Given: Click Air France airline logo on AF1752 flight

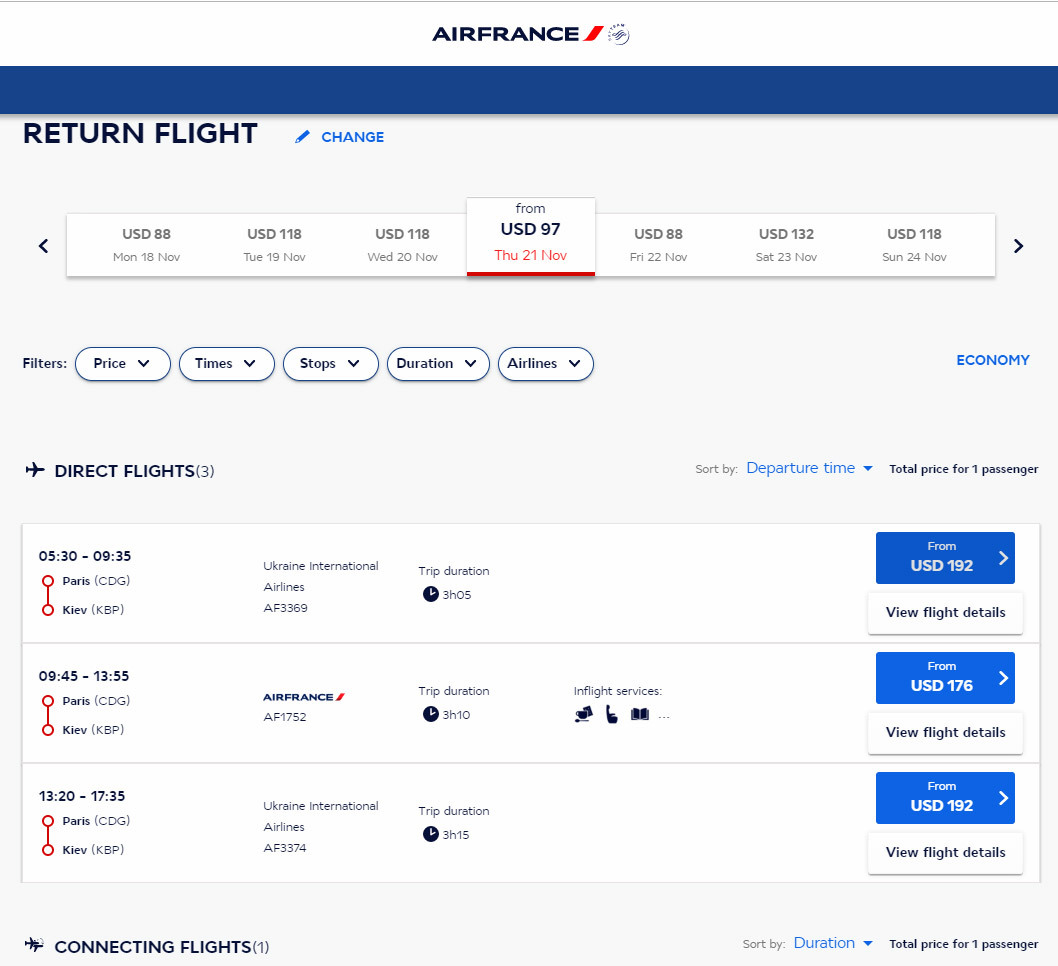Looking at the screenshot, I should [304, 697].
